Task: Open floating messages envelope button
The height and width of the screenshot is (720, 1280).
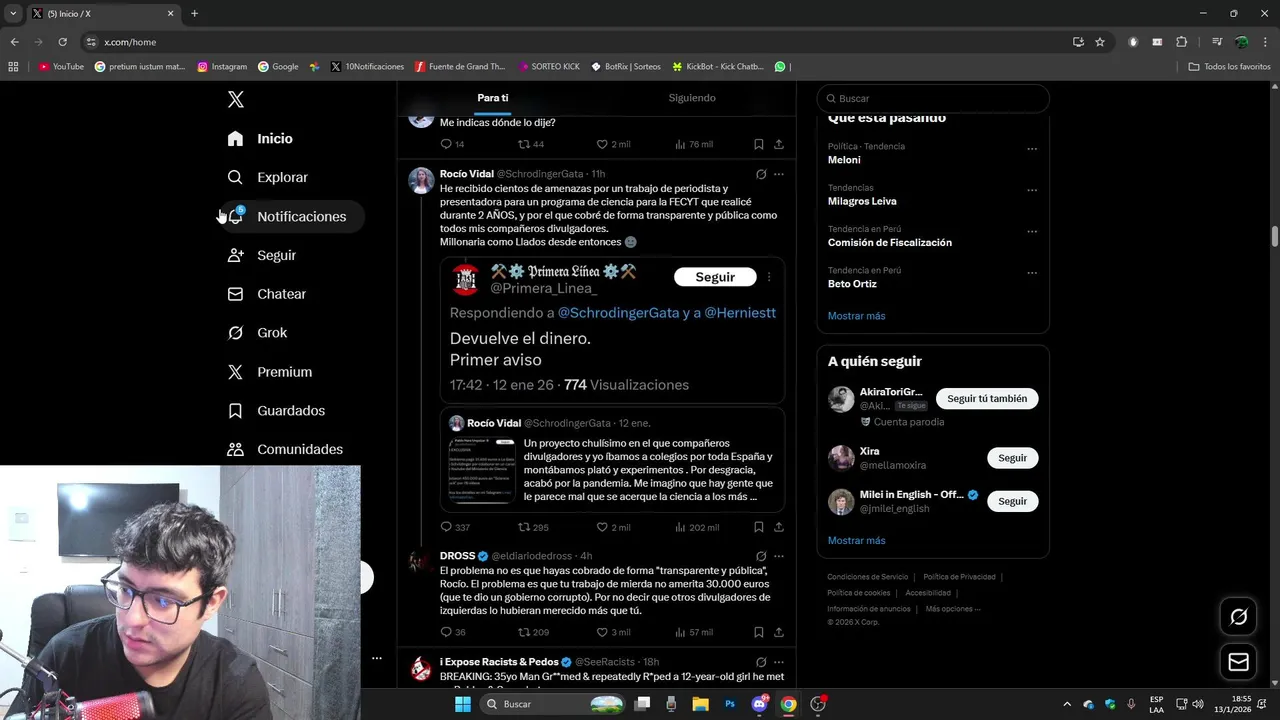Action: pyautogui.click(x=1238, y=662)
